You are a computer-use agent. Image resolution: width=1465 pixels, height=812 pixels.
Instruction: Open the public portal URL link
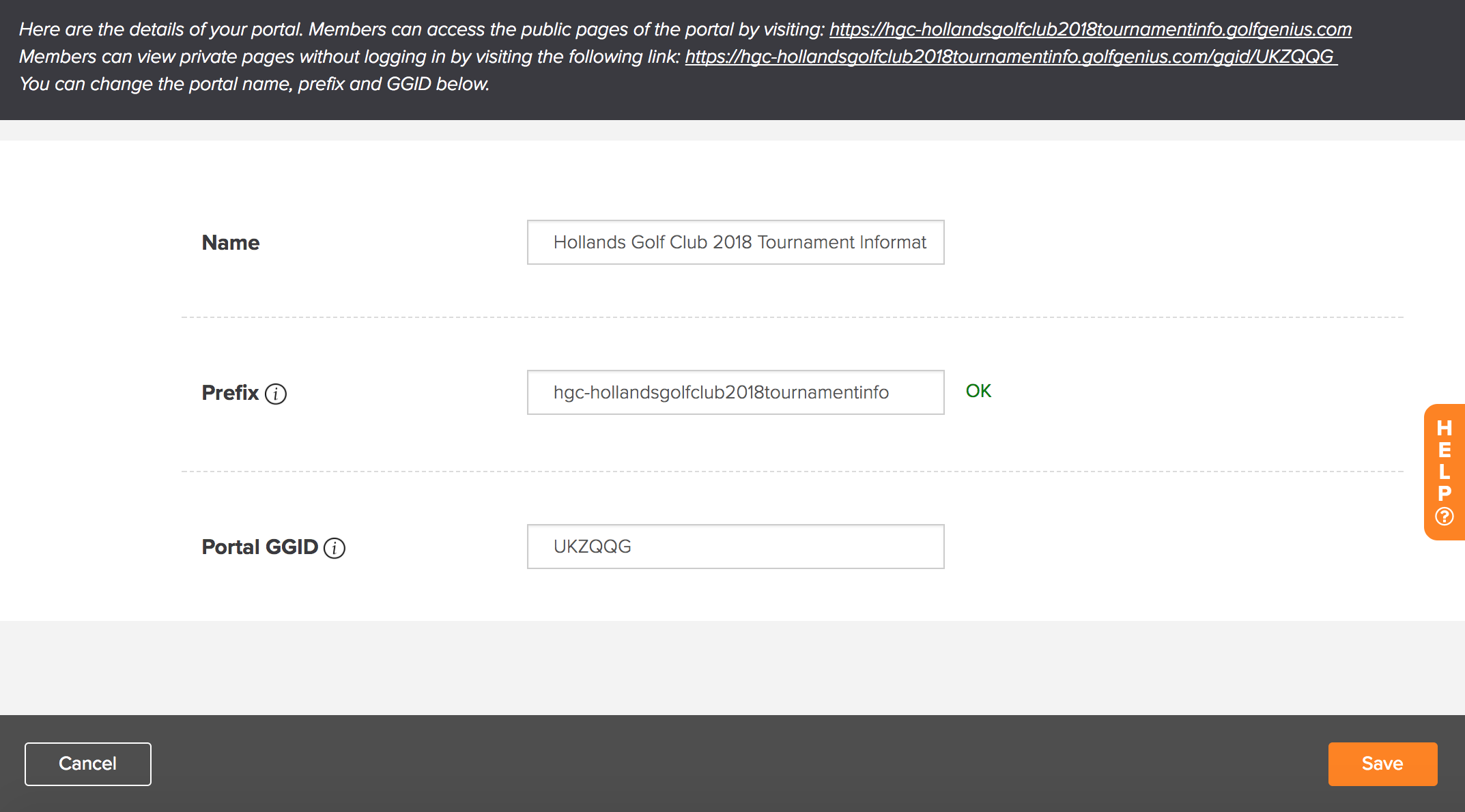coord(1090,29)
